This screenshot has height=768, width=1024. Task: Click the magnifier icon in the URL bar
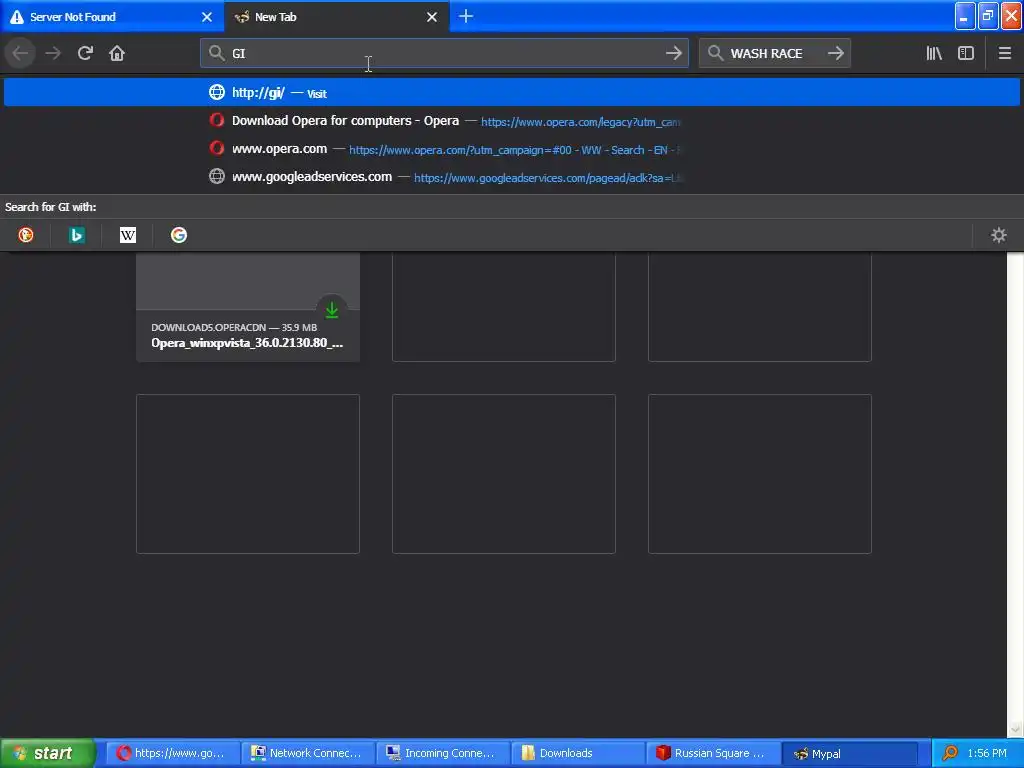216,53
